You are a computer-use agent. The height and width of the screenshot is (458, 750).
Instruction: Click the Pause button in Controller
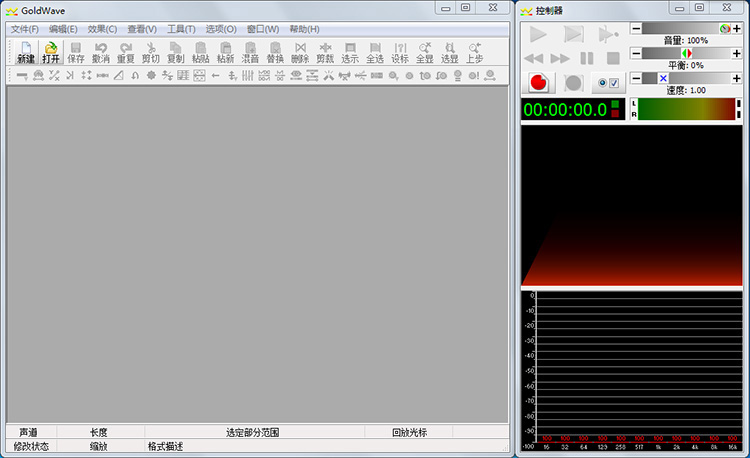point(587,58)
